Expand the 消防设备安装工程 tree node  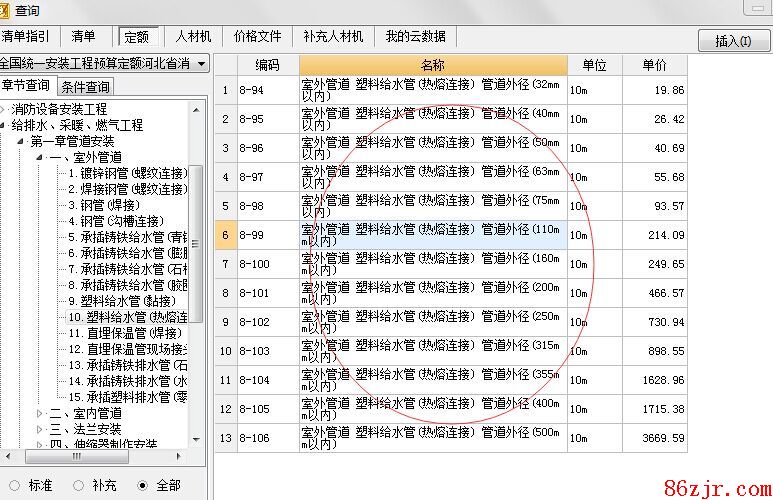(x=4, y=109)
